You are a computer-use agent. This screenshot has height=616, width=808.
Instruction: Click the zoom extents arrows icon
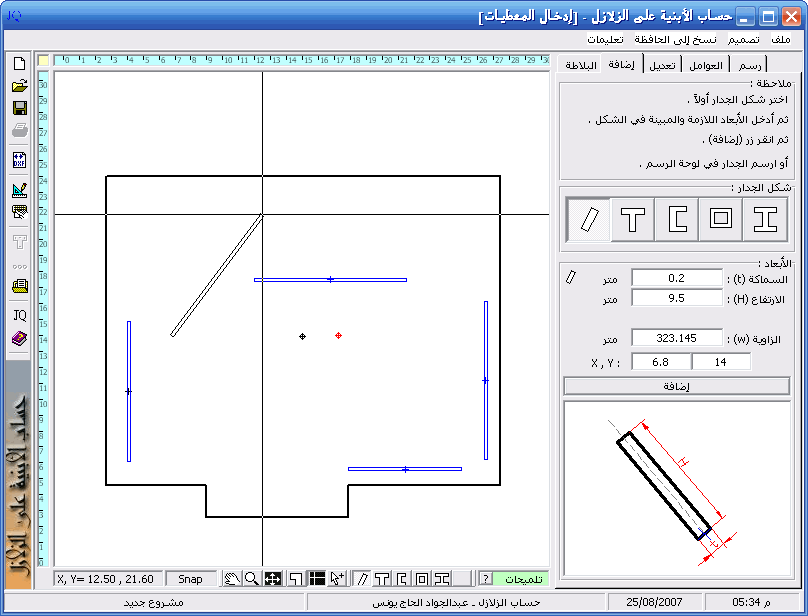coord(272,578)
